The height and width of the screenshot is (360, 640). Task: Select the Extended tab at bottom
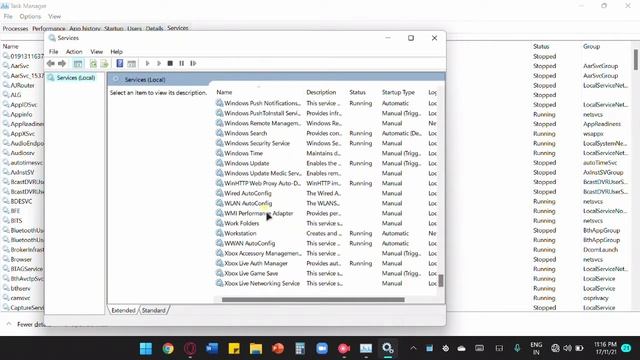click(x=123, y=310)
